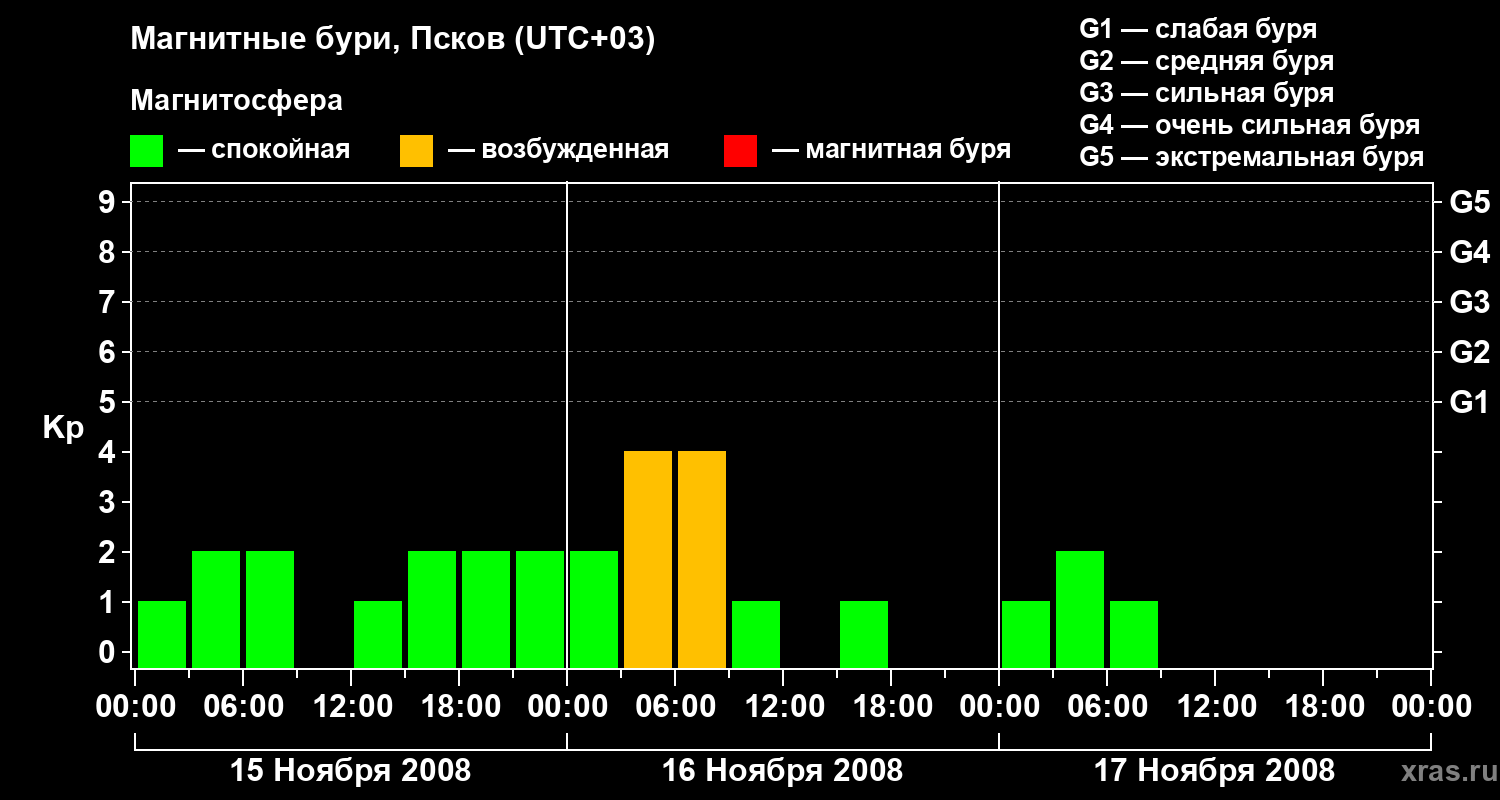Viewport: 1500px width, 800px height.
Task: Click the green bar for 21:00–00:00 on 15 November
Action: [540, 609]
